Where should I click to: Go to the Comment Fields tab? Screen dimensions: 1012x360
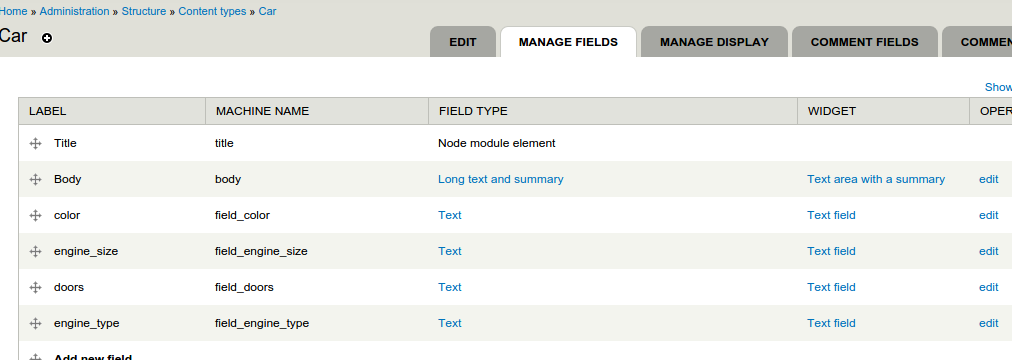point(864,42)
